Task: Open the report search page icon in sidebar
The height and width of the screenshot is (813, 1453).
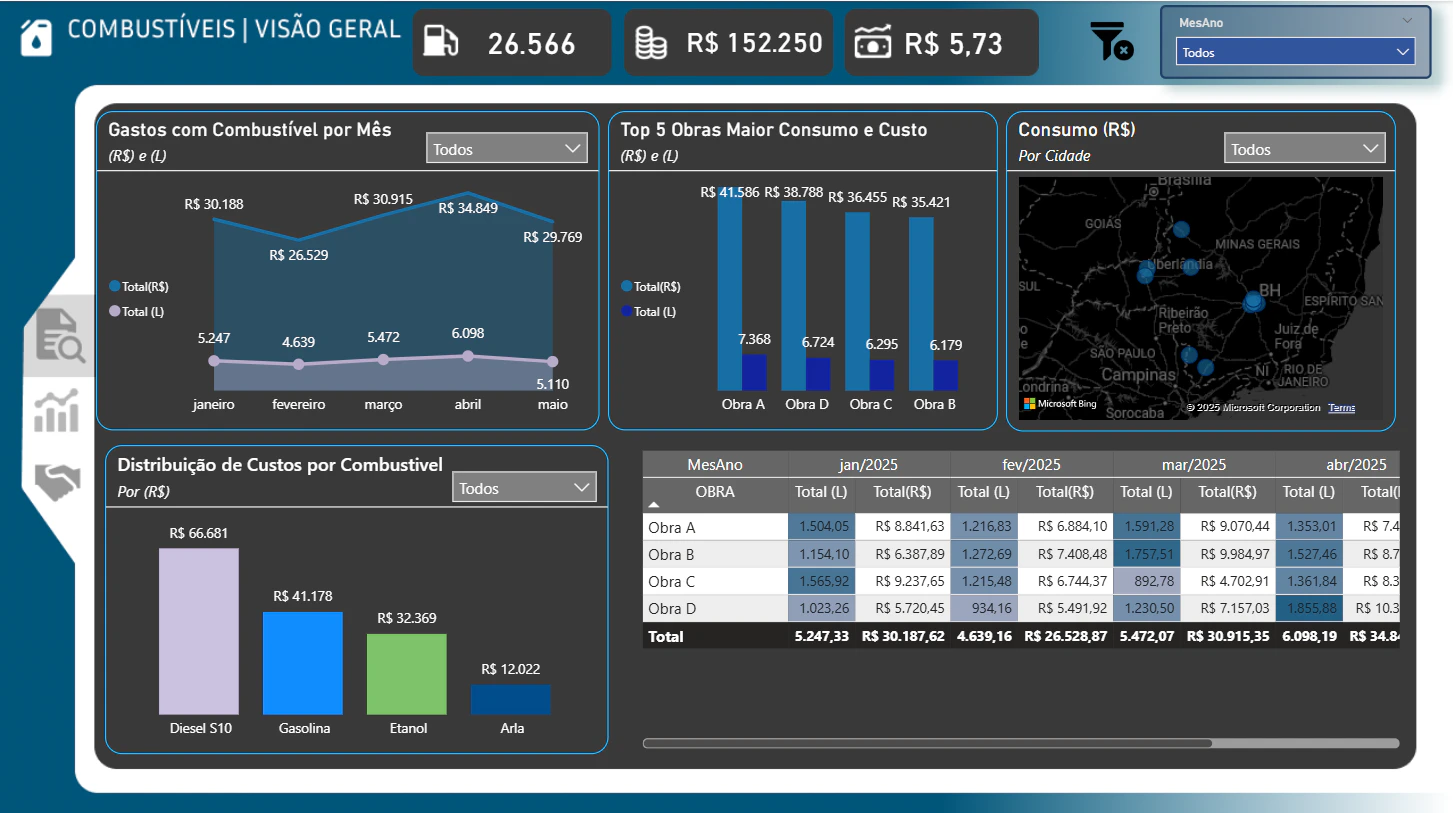Action: pyautogui.click(x=60, y=335)
